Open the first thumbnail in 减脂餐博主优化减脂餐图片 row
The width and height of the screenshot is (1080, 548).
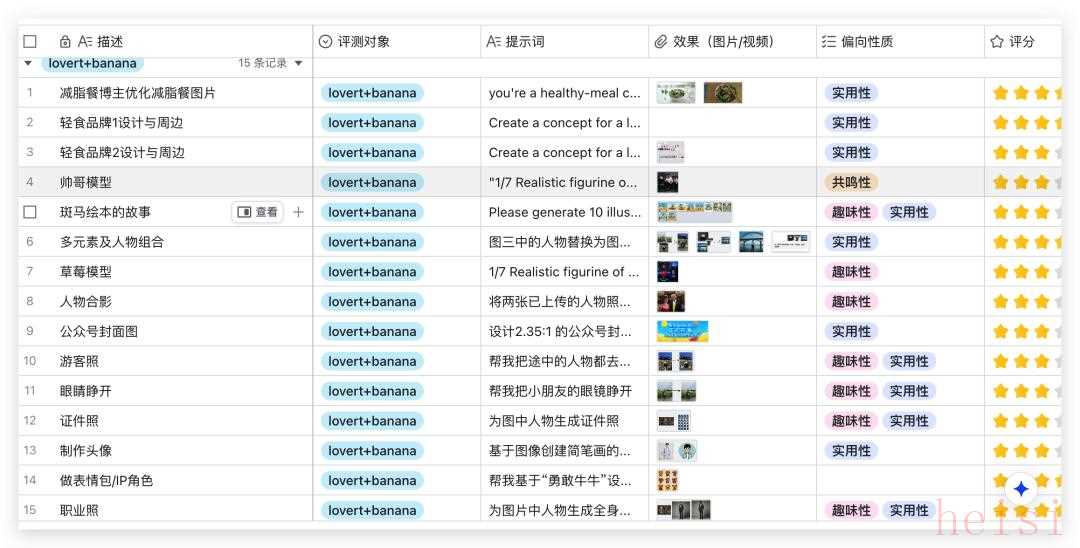(676, 93)
